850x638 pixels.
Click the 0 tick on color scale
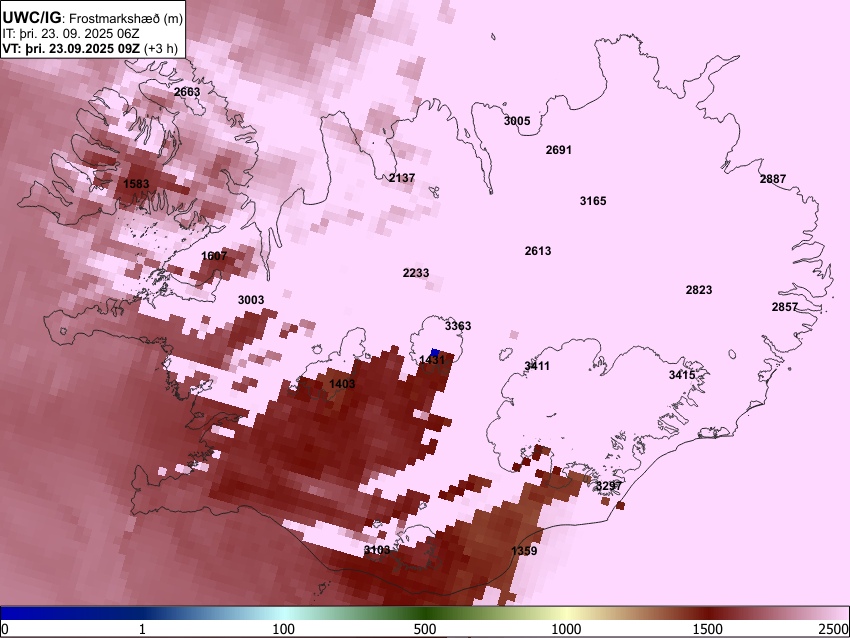pyautogui.click(x=5, y=629)
